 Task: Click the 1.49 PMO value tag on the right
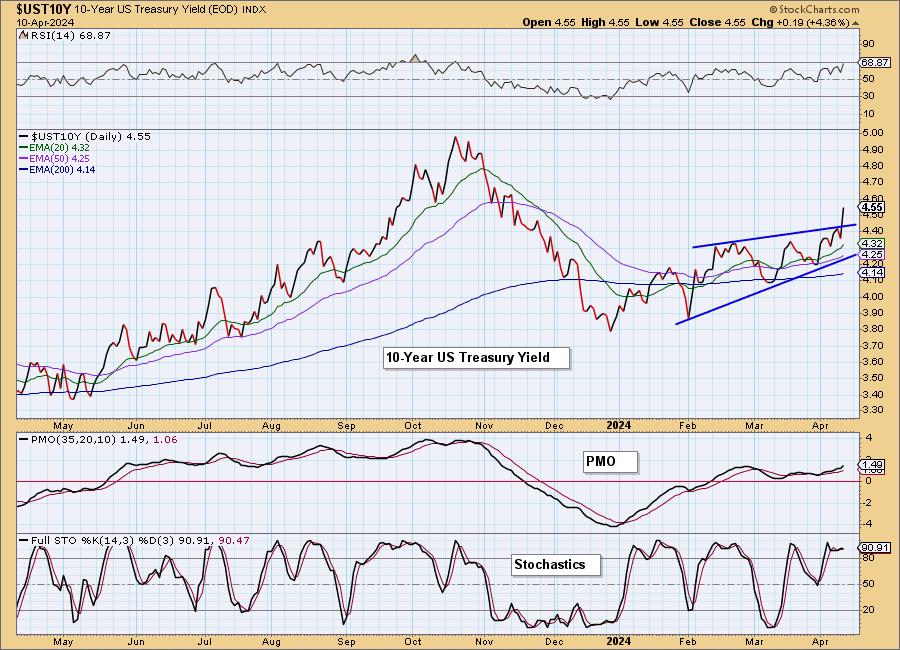(872, 465)
